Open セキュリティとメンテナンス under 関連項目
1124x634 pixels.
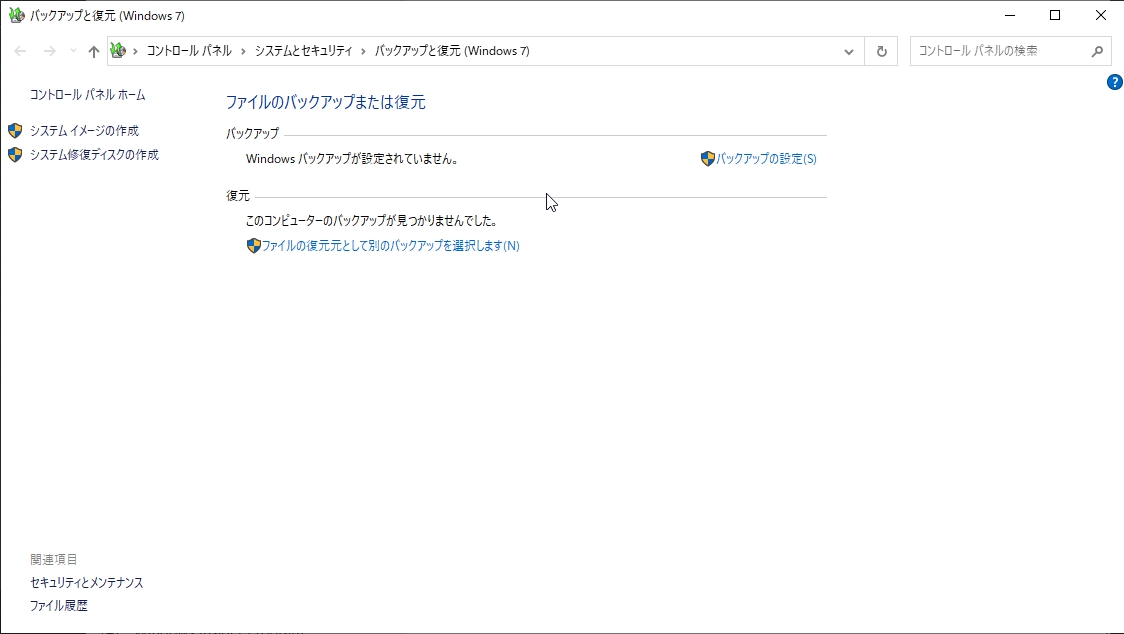click(87, 582)
